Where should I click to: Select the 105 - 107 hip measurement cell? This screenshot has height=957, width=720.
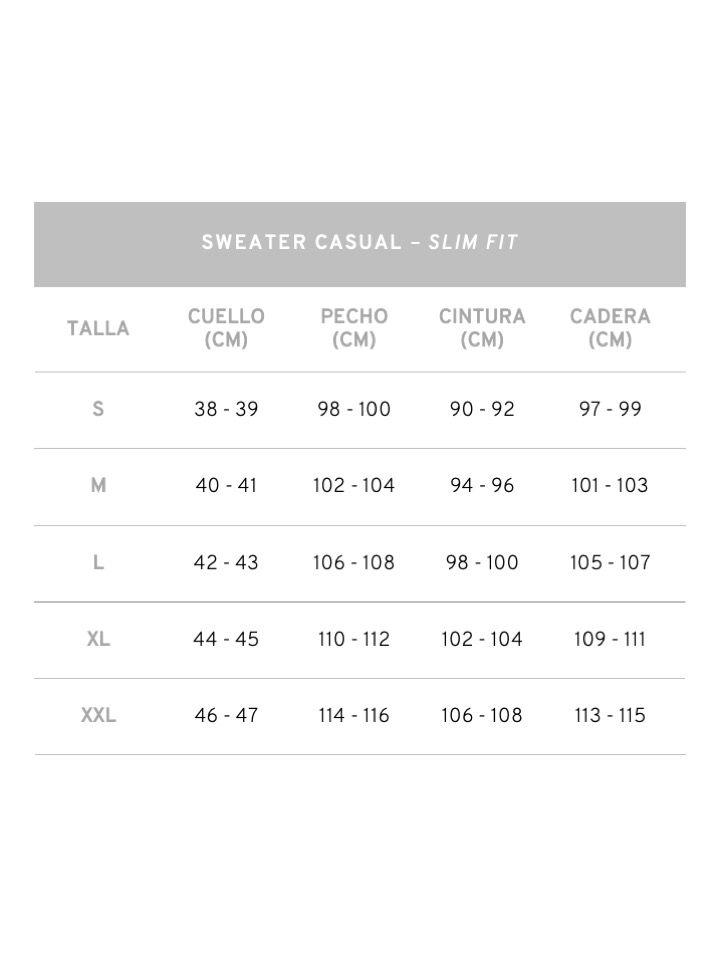610,563
